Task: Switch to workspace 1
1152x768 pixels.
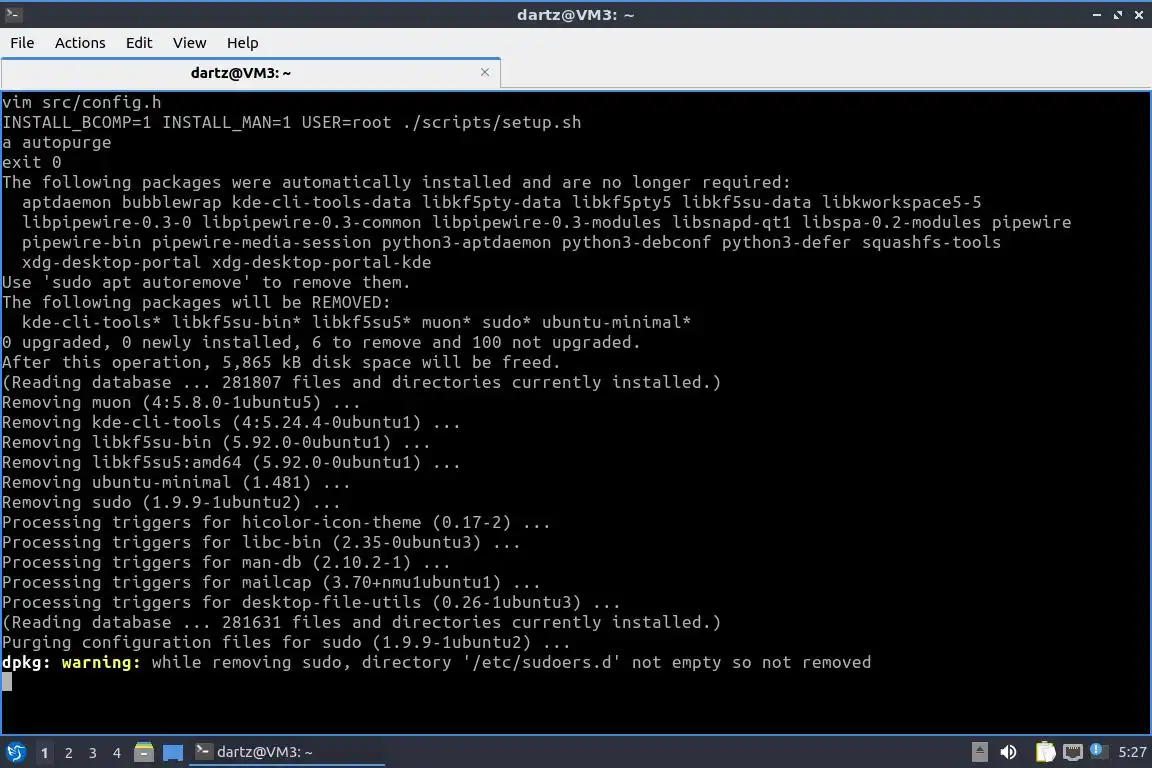Action: click(x=44, y=753)
